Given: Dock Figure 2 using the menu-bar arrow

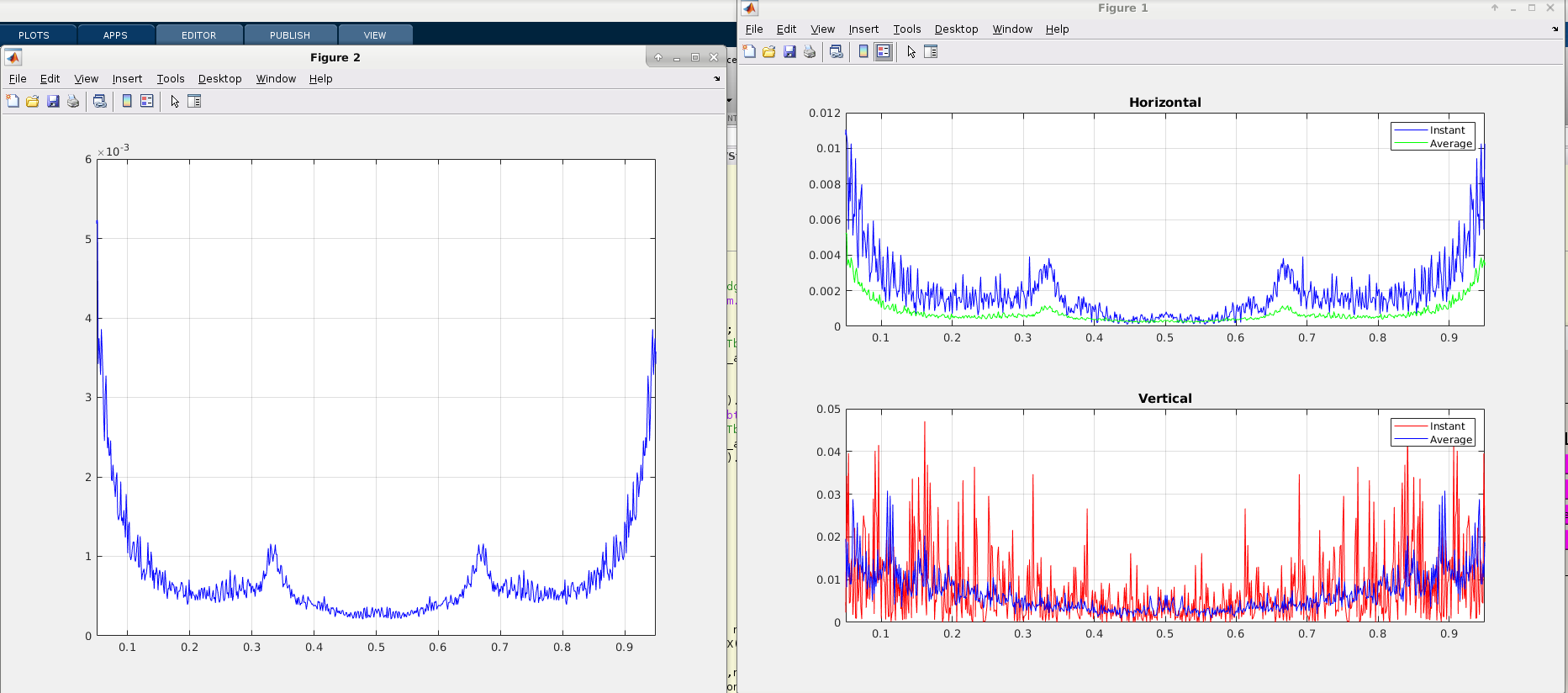Looking at the screenshot, I should coord(717,79).
